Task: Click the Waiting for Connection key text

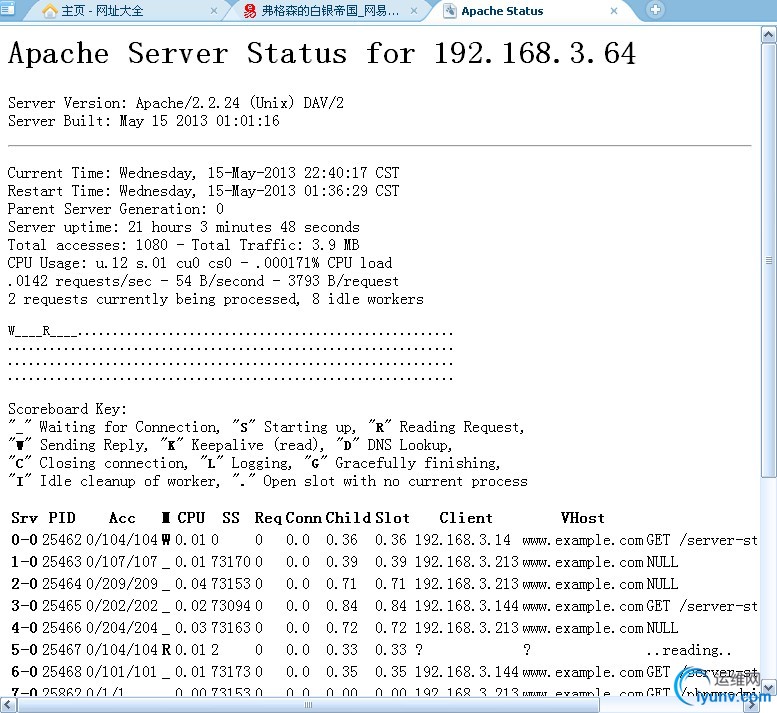Action: 129,427
